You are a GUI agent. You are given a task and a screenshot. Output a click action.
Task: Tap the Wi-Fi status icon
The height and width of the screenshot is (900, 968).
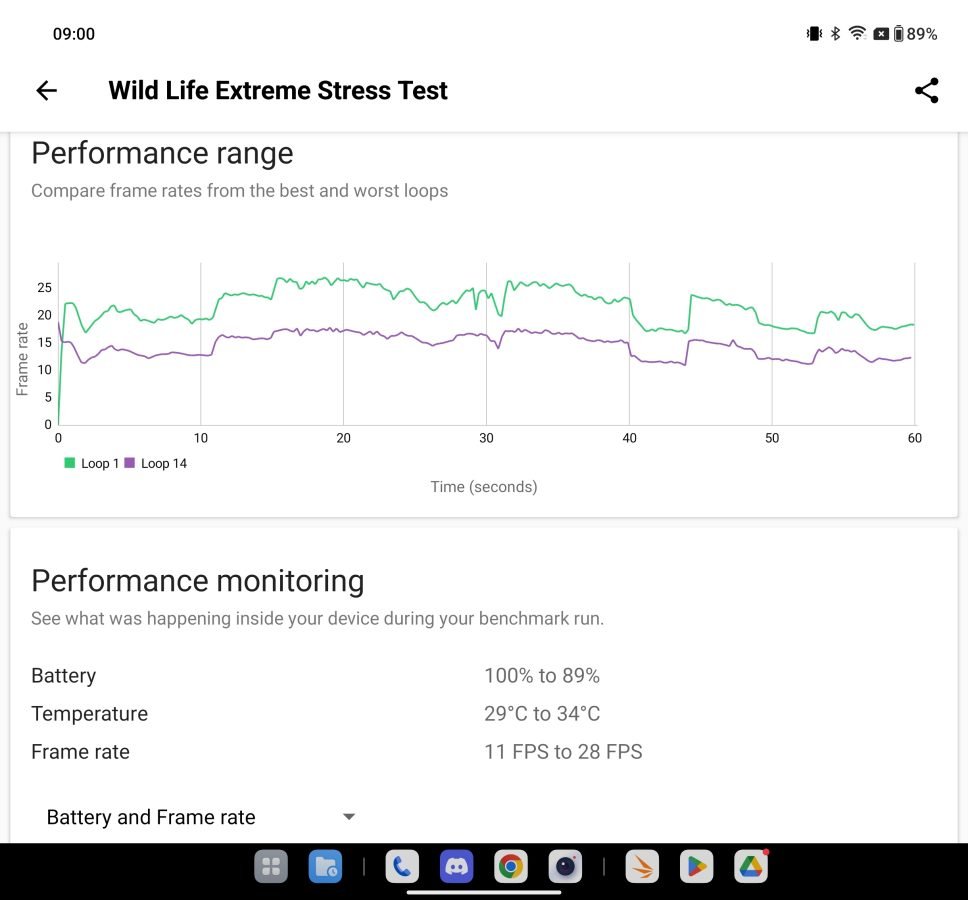pyautogui.click(x=857, y=34)
